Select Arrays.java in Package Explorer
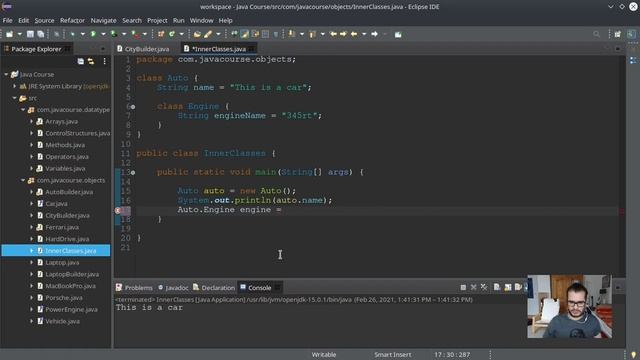 tap(61, 122)
